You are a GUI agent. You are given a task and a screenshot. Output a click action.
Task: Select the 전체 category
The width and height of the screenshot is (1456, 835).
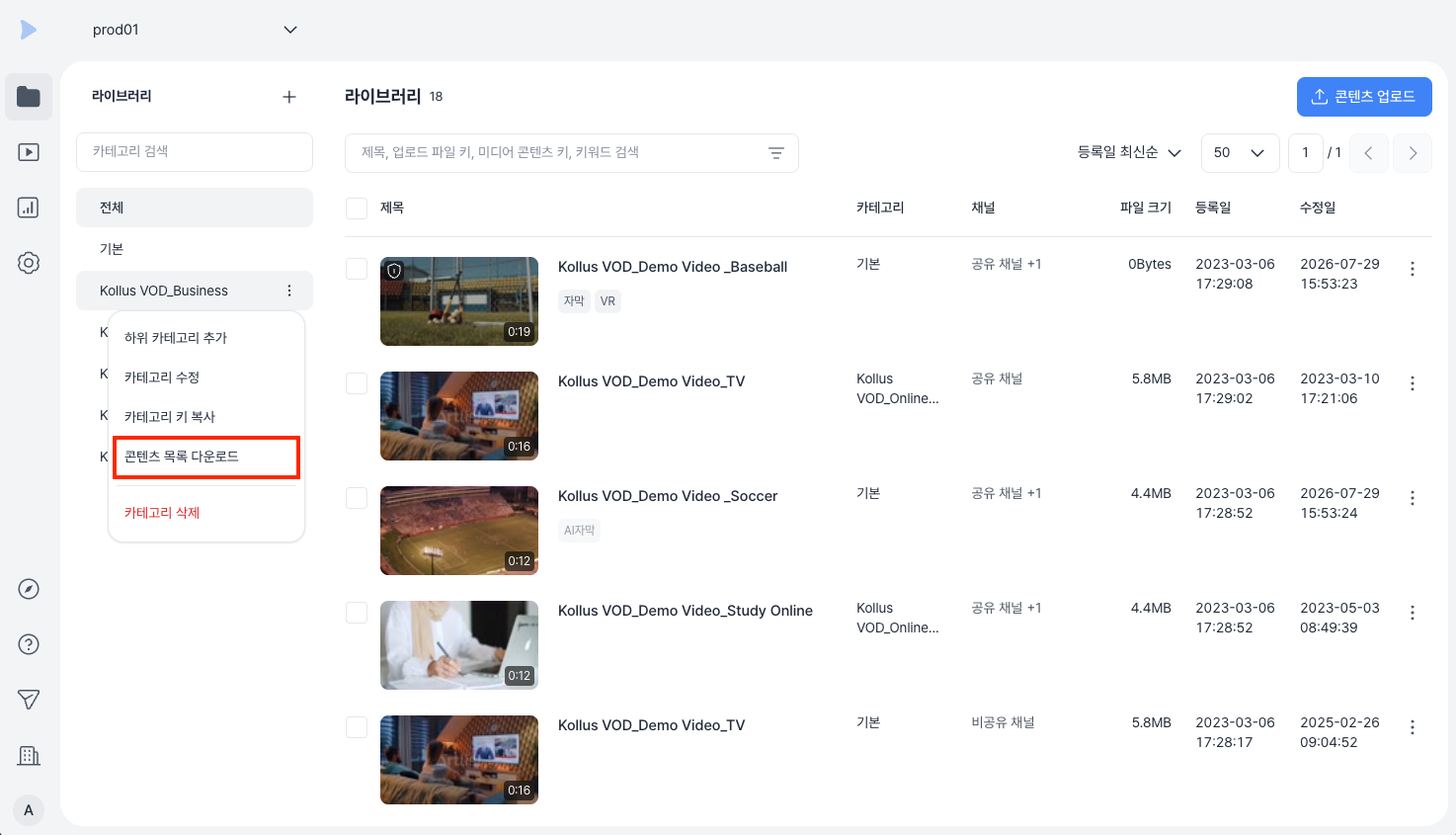tap(195, 208)
